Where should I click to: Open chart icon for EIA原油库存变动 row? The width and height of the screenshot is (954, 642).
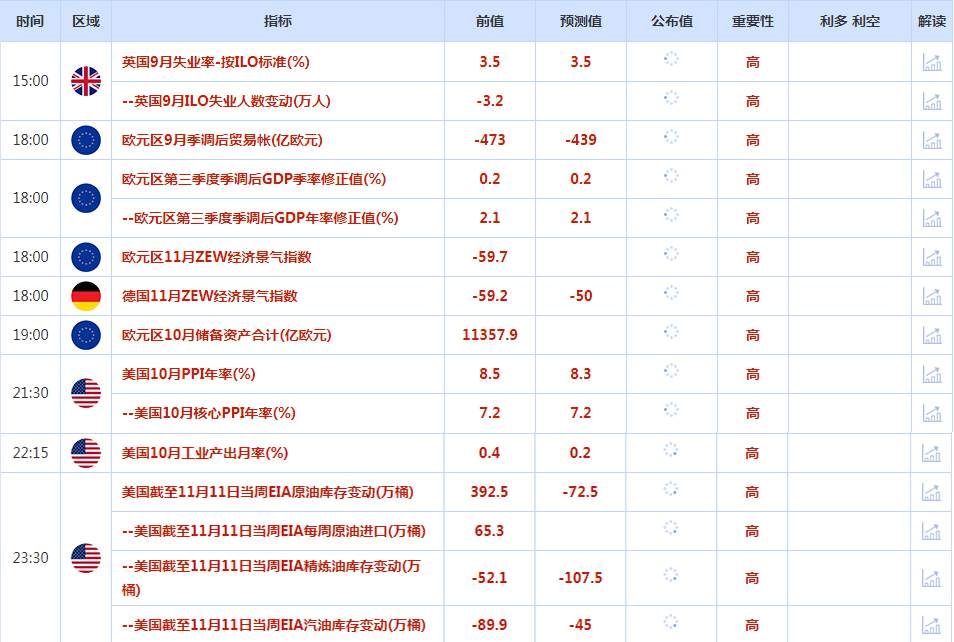pyautogui.click(x=931, y=492)
